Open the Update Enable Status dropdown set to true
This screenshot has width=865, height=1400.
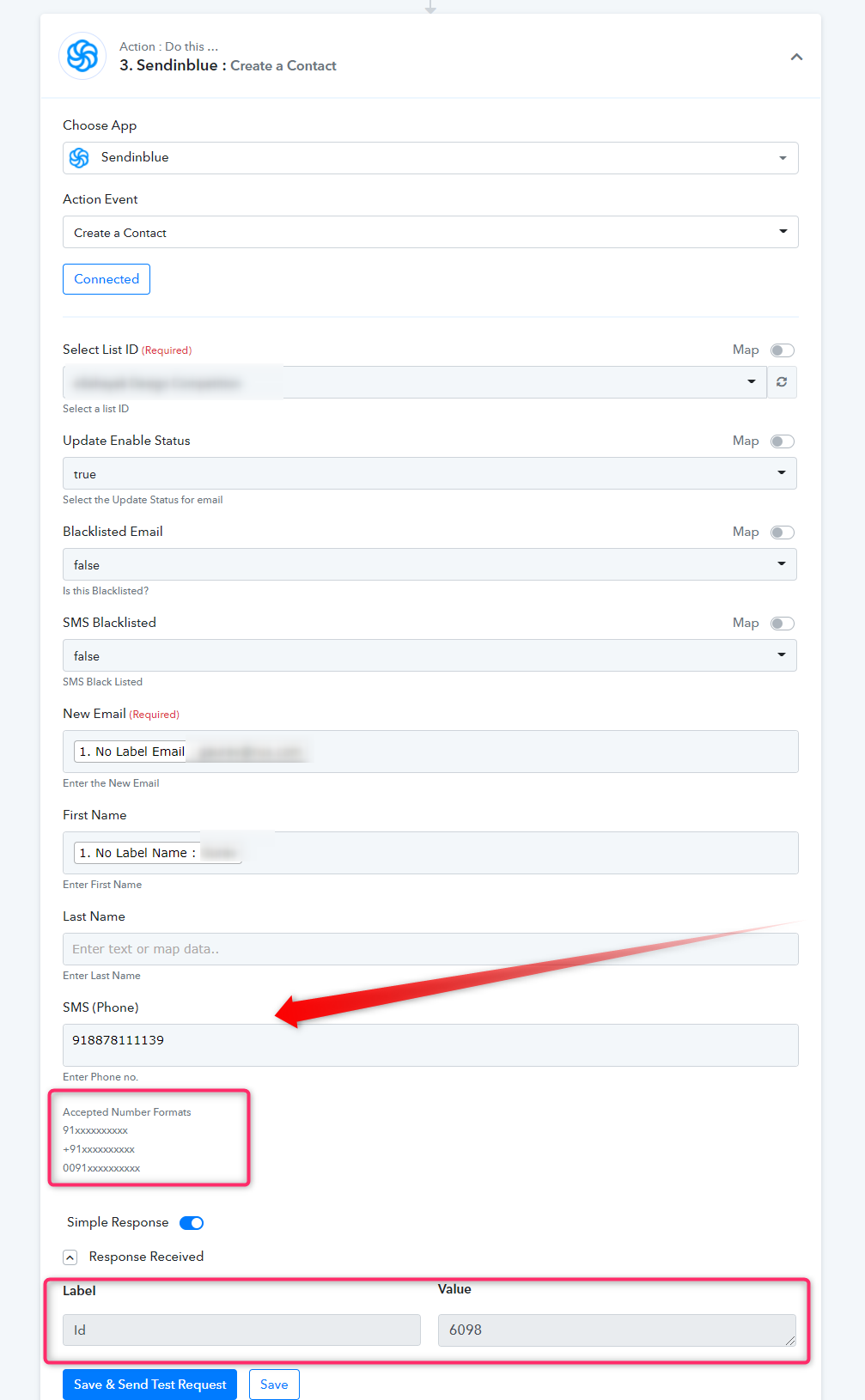tap(429, 473)
